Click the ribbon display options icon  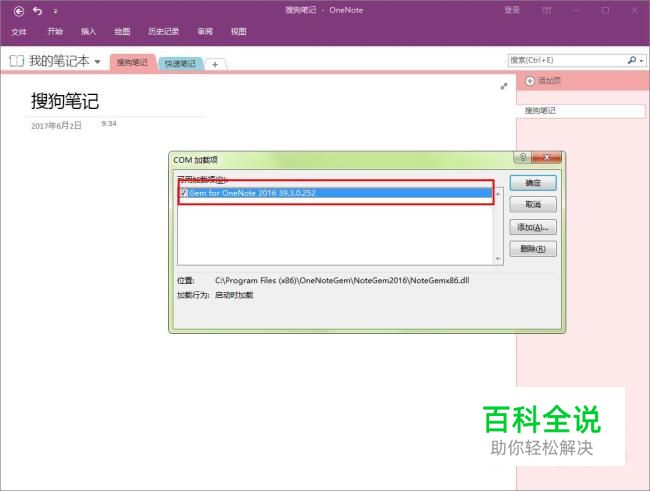pos(547,10)
